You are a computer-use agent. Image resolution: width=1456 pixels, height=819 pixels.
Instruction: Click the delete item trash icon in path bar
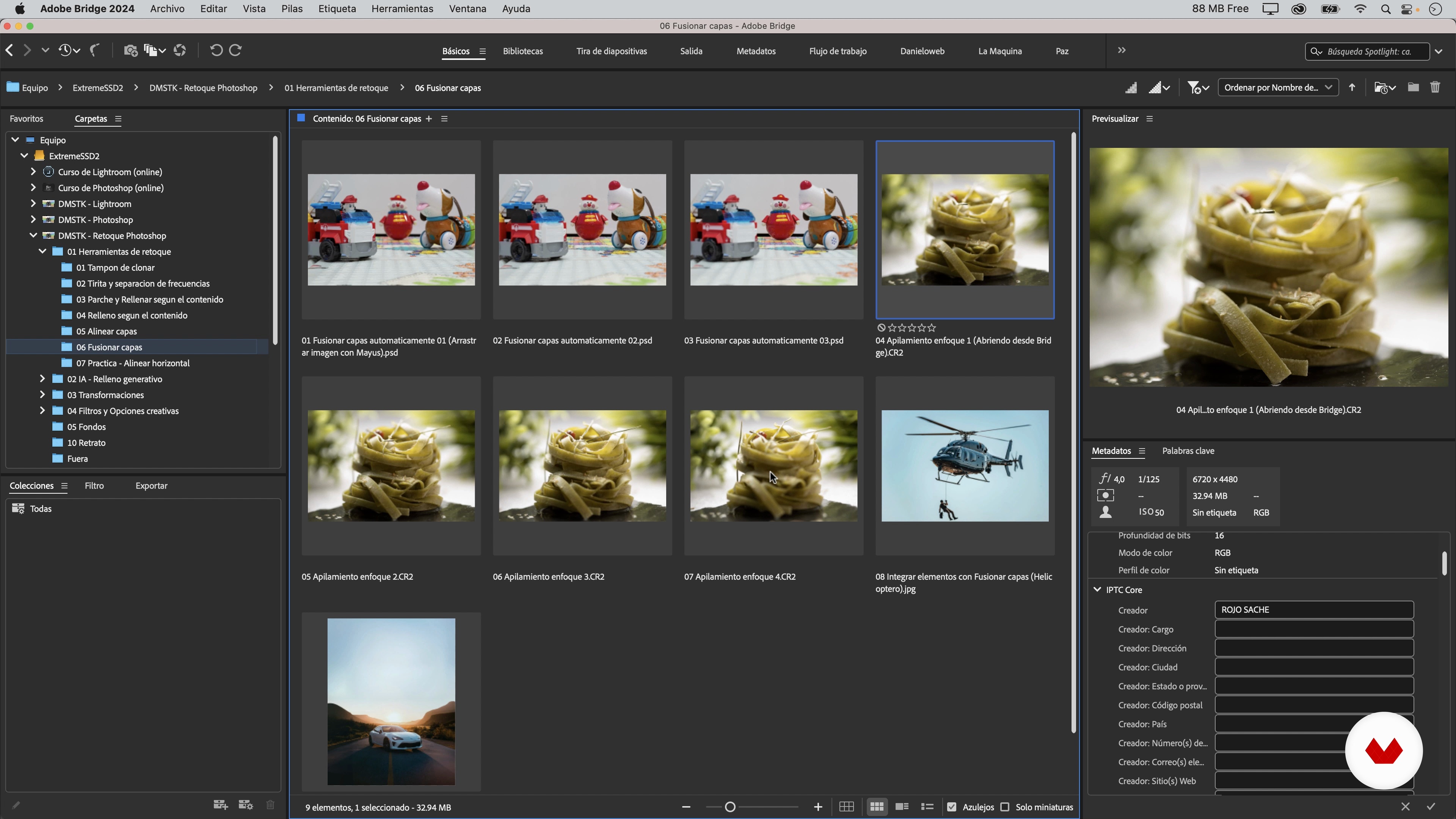coord(1435,88)
